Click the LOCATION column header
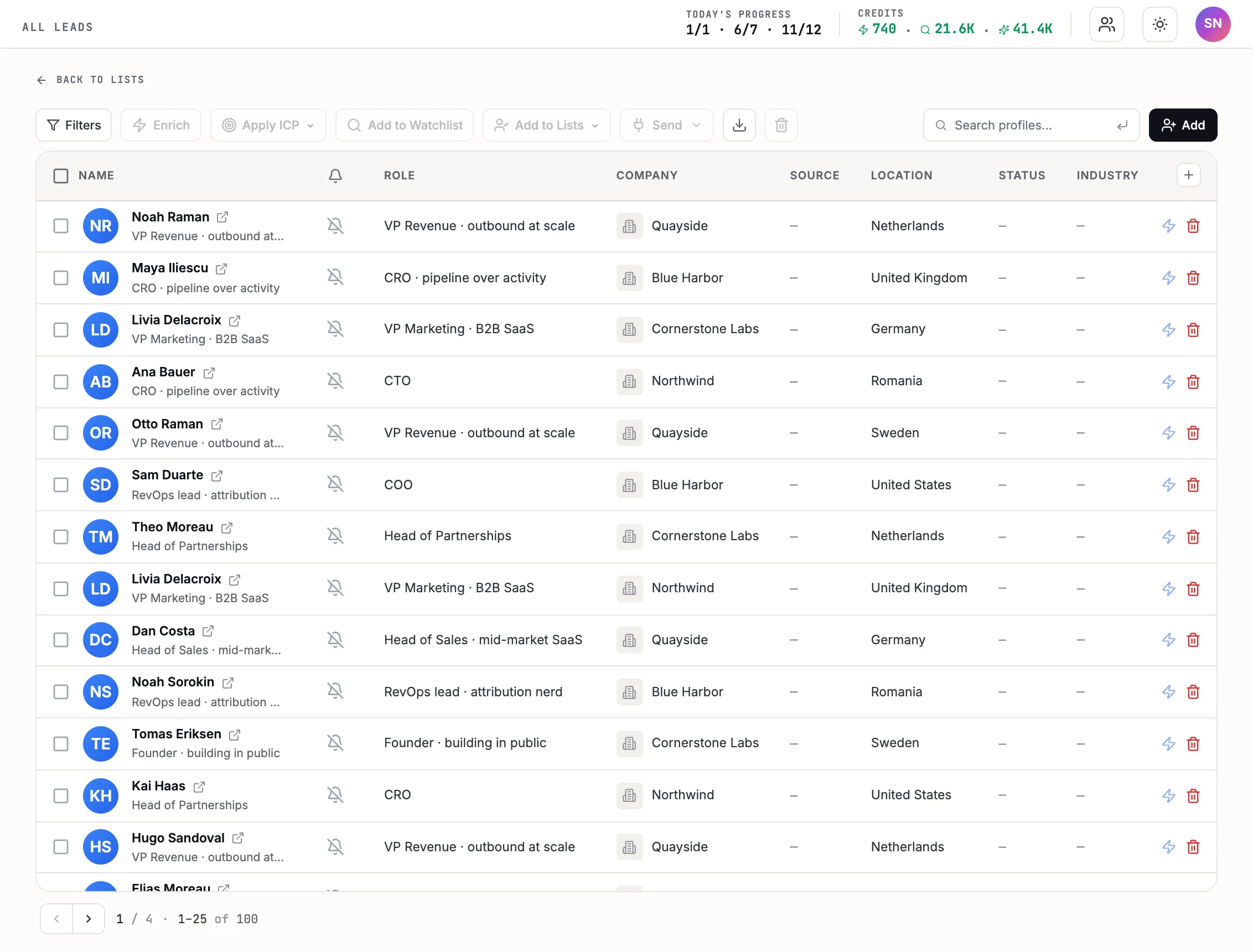 click(x=901, y=175)
